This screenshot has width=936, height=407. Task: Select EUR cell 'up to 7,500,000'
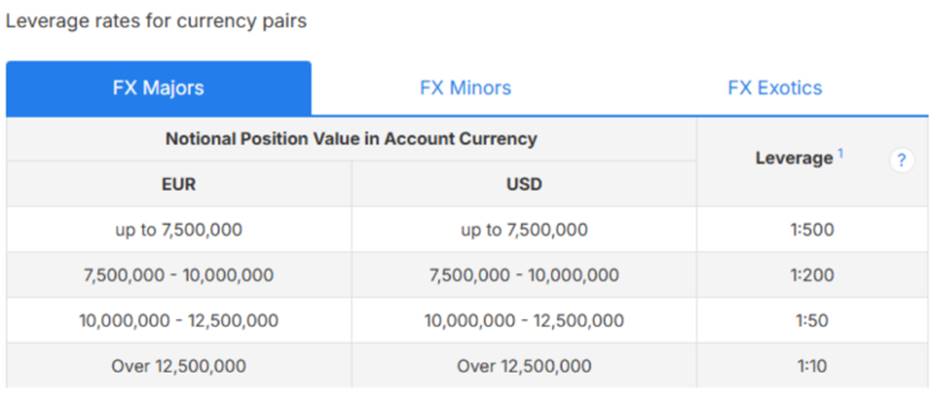click(179, 230)
